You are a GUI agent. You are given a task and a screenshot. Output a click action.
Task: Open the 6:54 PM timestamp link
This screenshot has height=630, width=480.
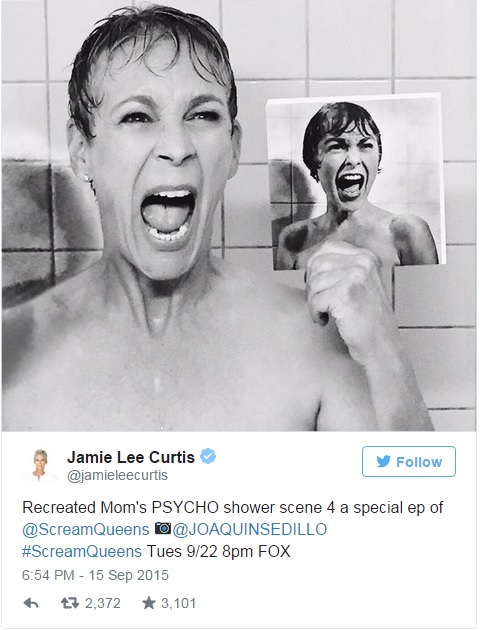pyautogui.click(x=95, y=575)
